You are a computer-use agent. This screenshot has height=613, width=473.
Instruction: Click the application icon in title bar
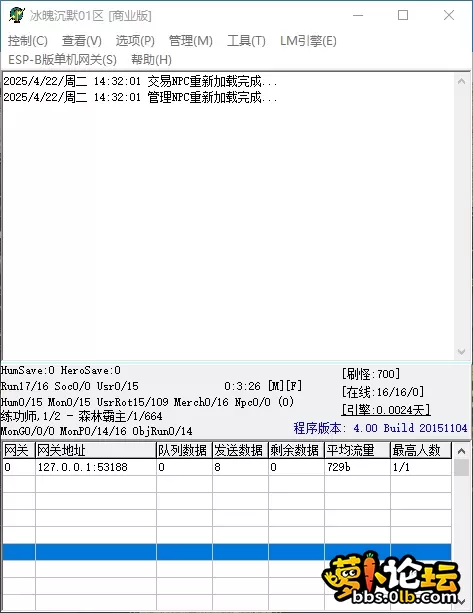click(x=16, y=15)
